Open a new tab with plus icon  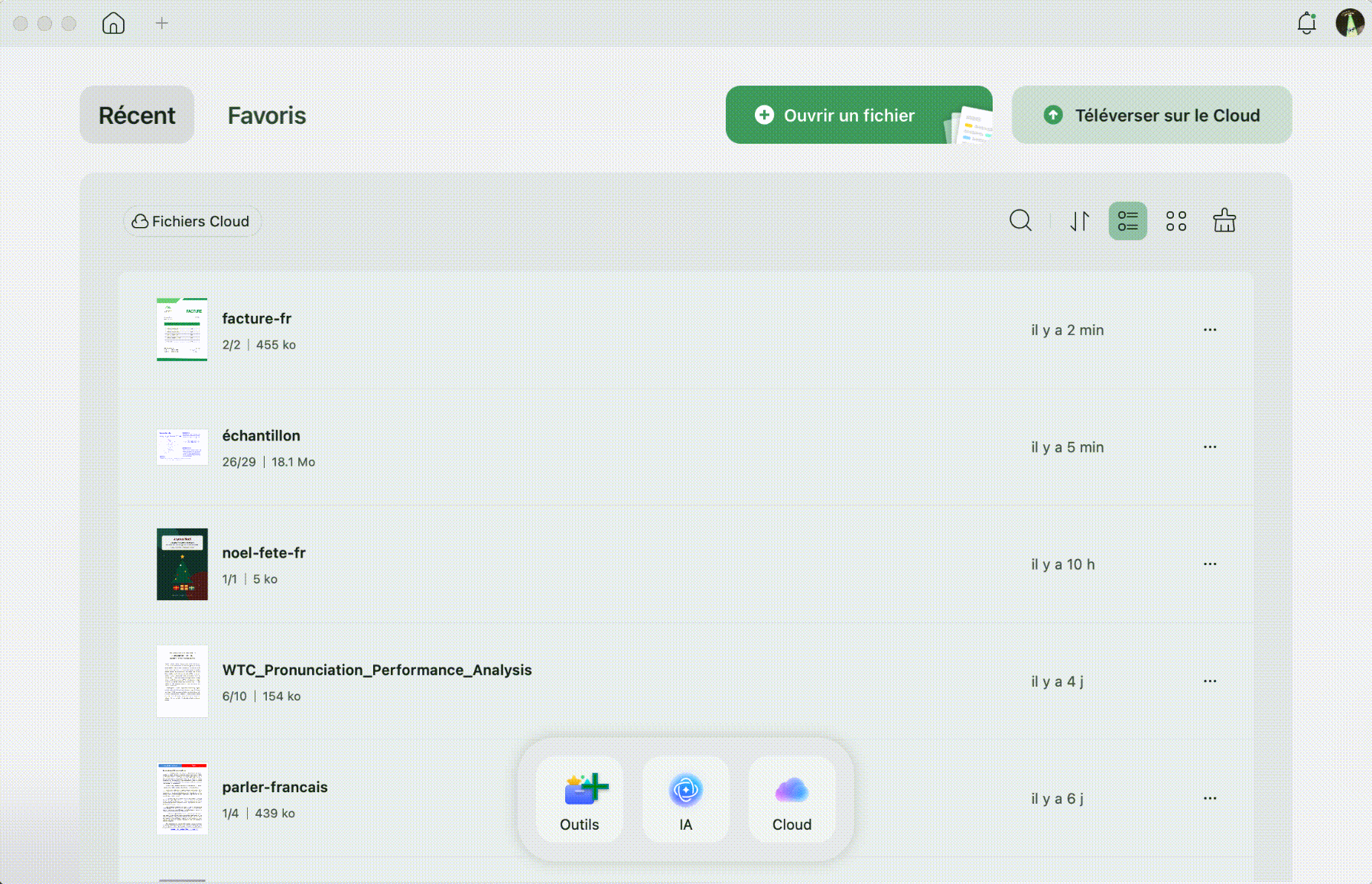161,23
